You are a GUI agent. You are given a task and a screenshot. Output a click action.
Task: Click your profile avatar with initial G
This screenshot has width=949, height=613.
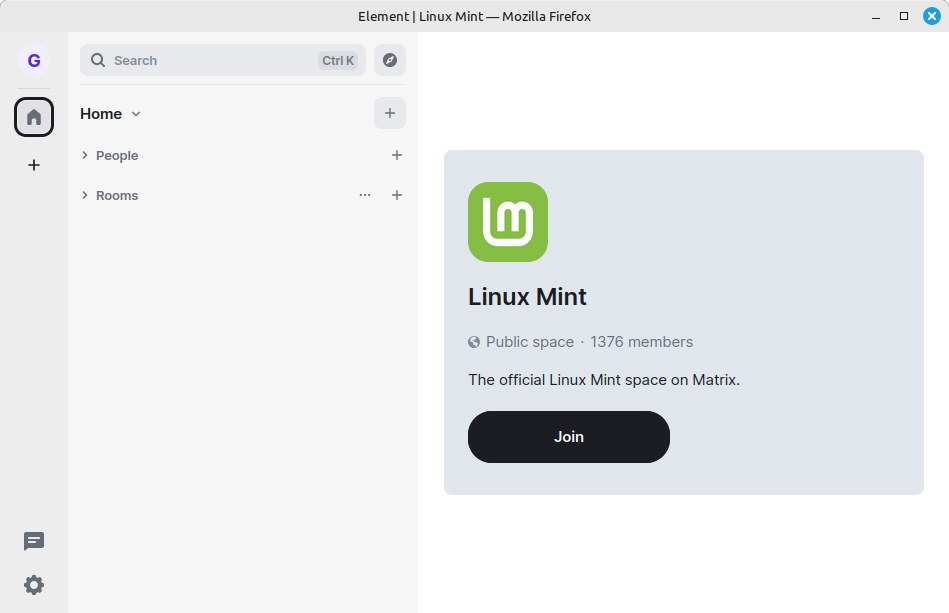33,60
